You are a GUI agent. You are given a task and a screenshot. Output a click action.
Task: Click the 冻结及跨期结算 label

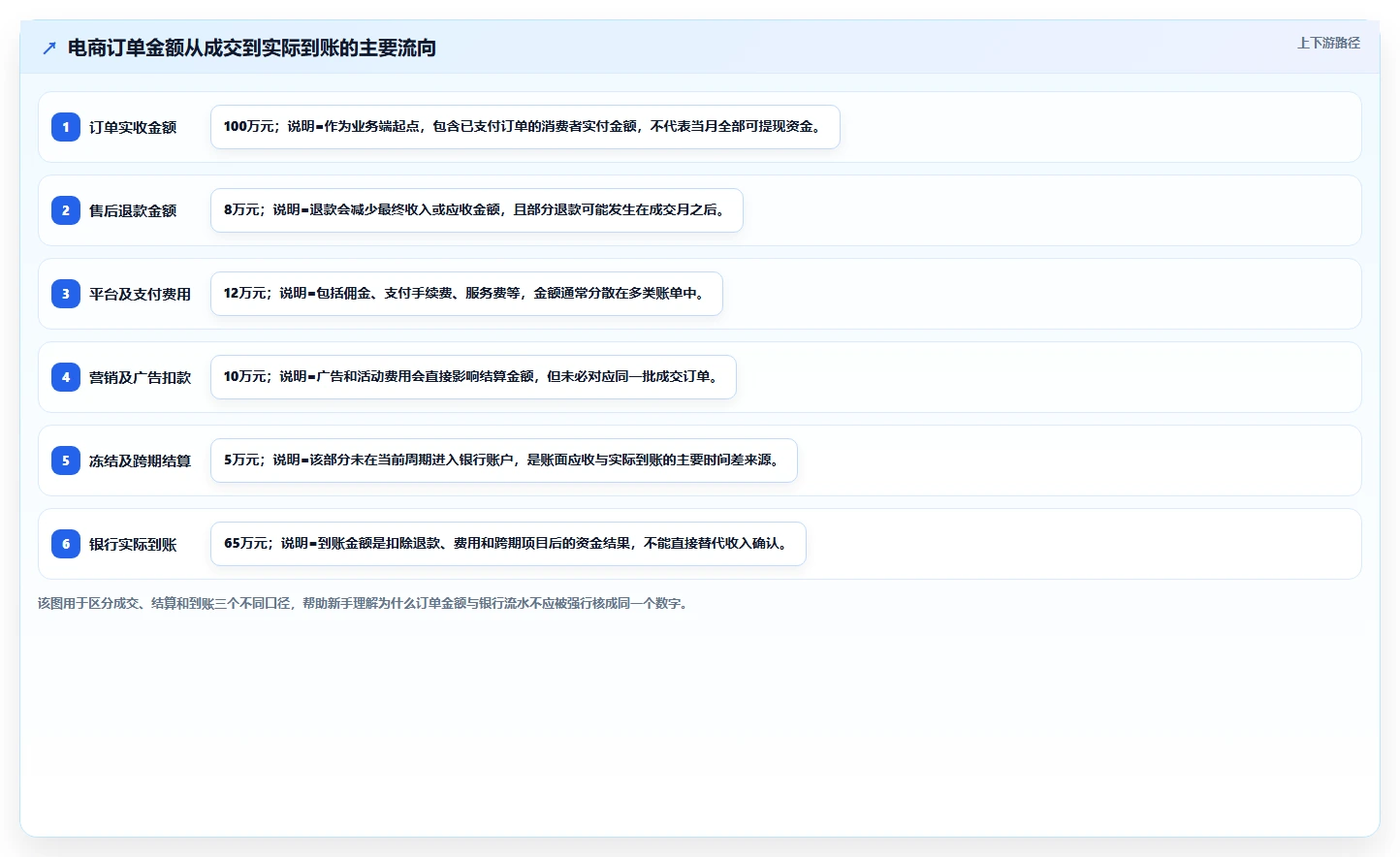pos(140,460)
